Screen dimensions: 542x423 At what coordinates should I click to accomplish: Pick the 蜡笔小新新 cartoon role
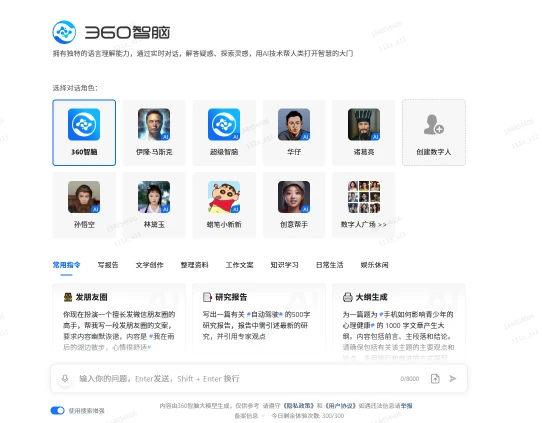[224, 205]
